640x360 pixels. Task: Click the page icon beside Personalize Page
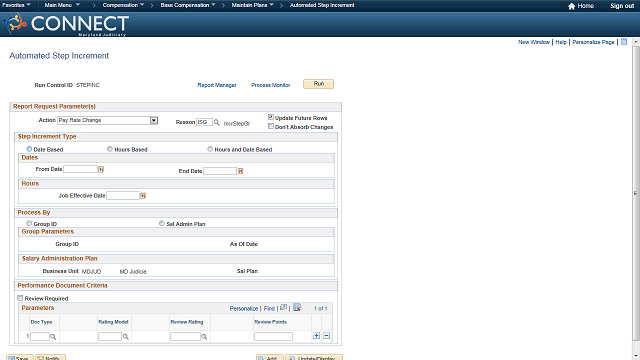point(624,42)
